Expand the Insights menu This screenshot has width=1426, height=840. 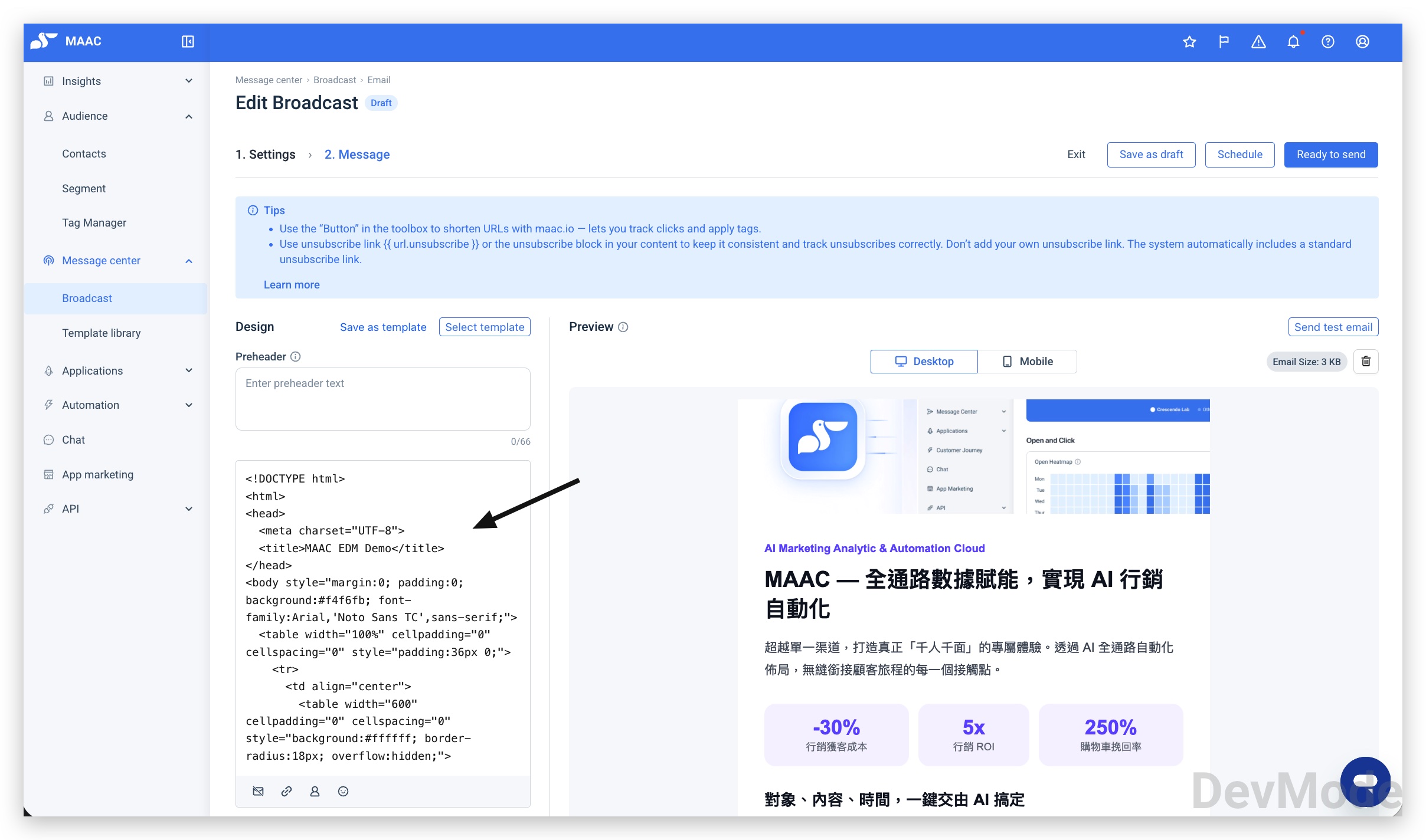tap(116, 81)
